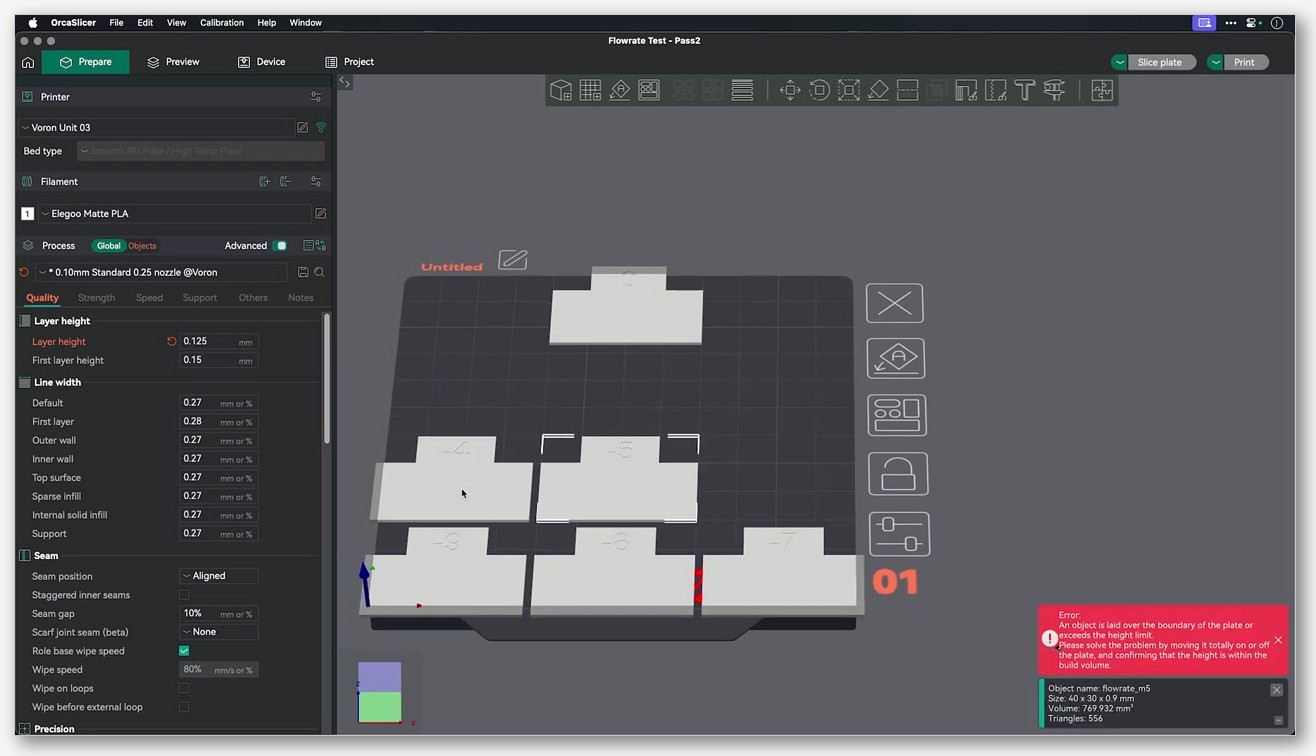Edit the Voron Unit 03 printer preset

click(302, 127)
